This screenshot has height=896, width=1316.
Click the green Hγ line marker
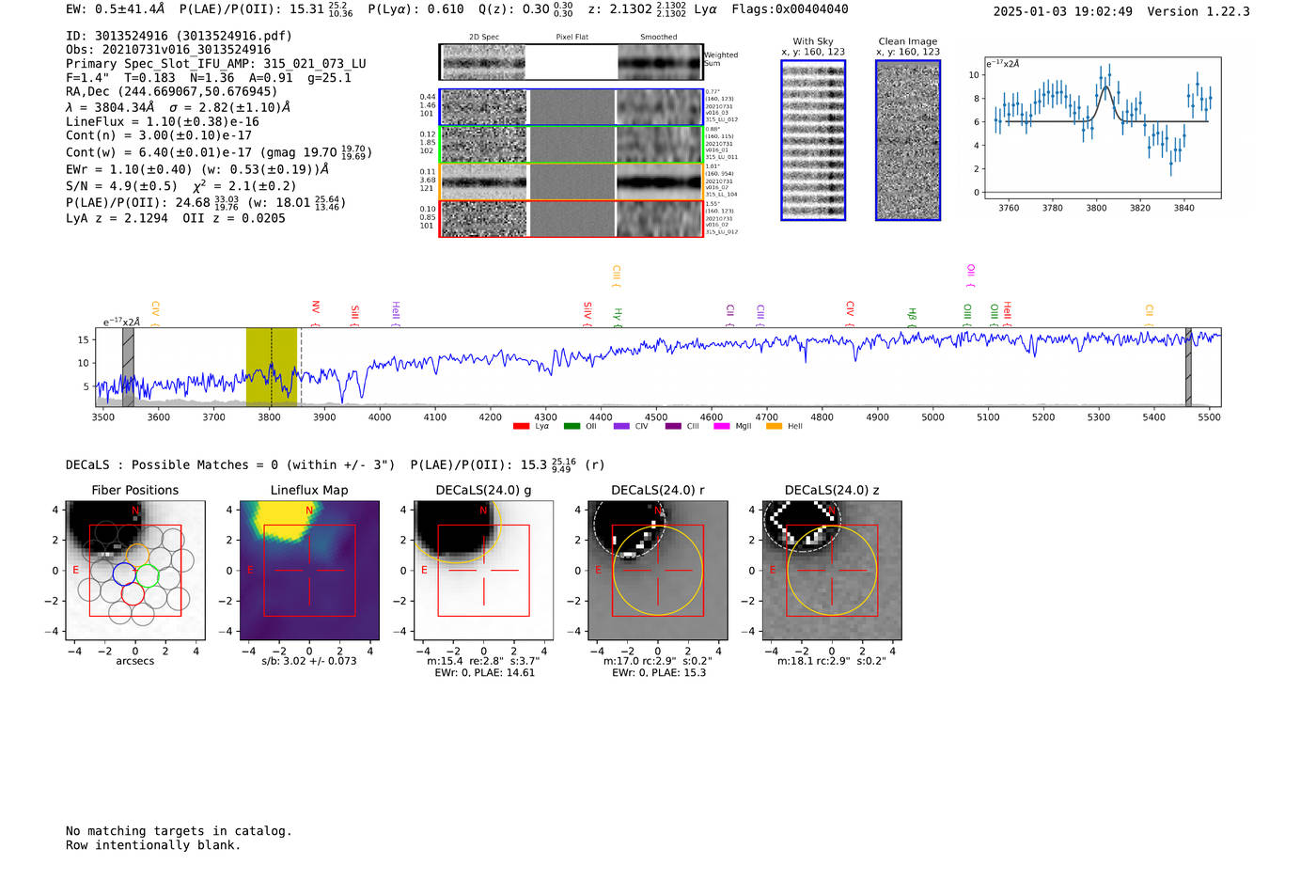[618, 316]
